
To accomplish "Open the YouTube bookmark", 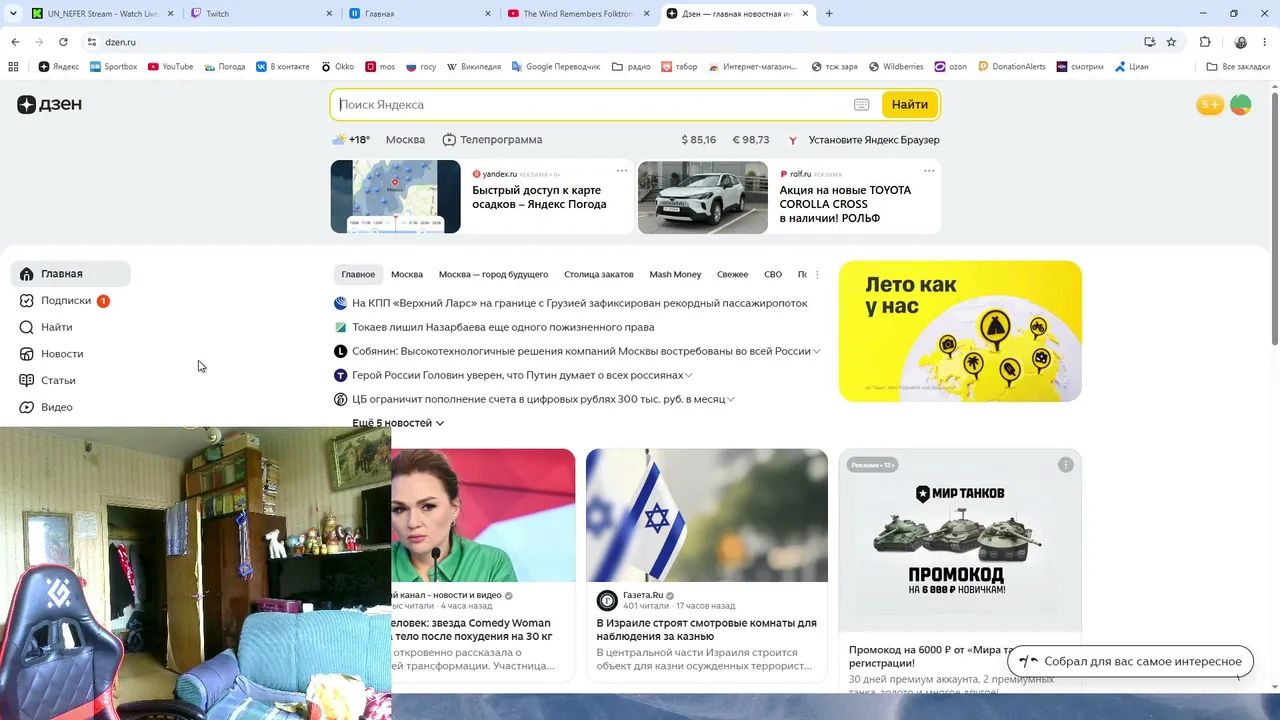I will [x=170, y=67].
